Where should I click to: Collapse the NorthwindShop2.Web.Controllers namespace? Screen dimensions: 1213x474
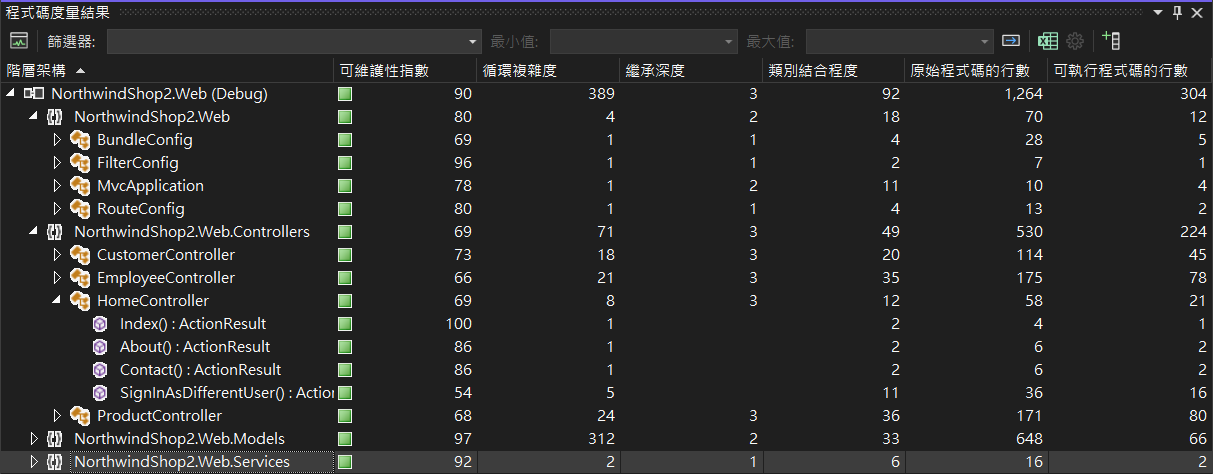click(x=34, y=232)
